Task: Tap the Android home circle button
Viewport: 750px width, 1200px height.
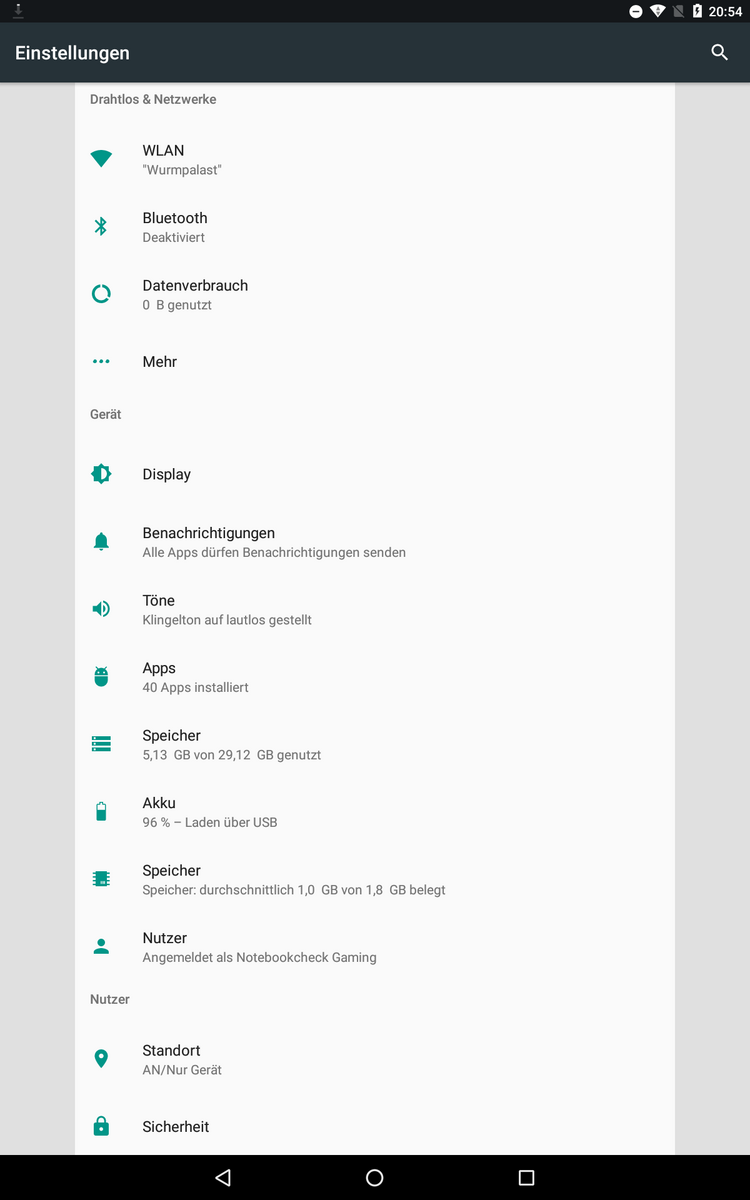Action: 375,1178
